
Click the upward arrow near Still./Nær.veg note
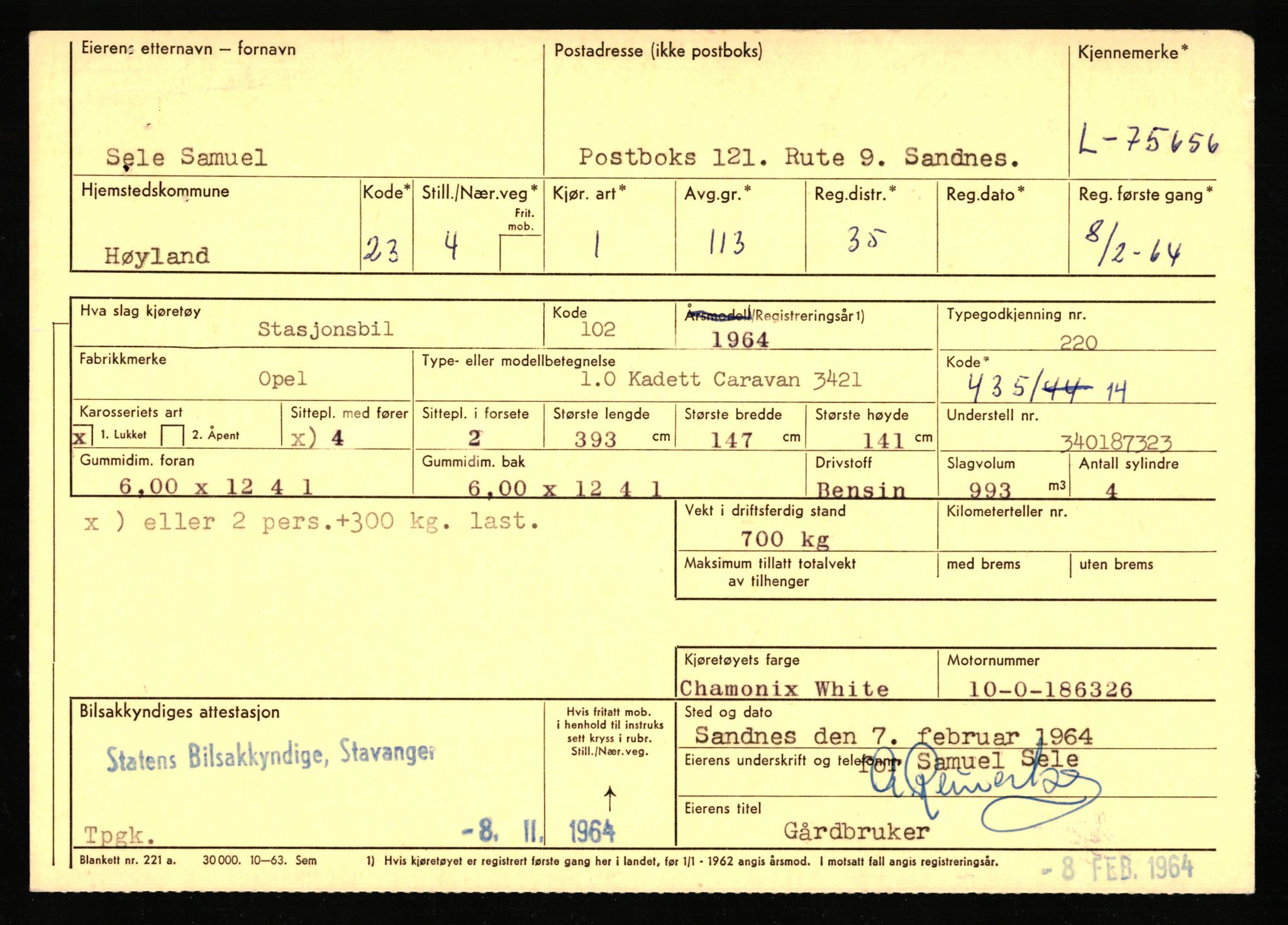pos(609,798)
